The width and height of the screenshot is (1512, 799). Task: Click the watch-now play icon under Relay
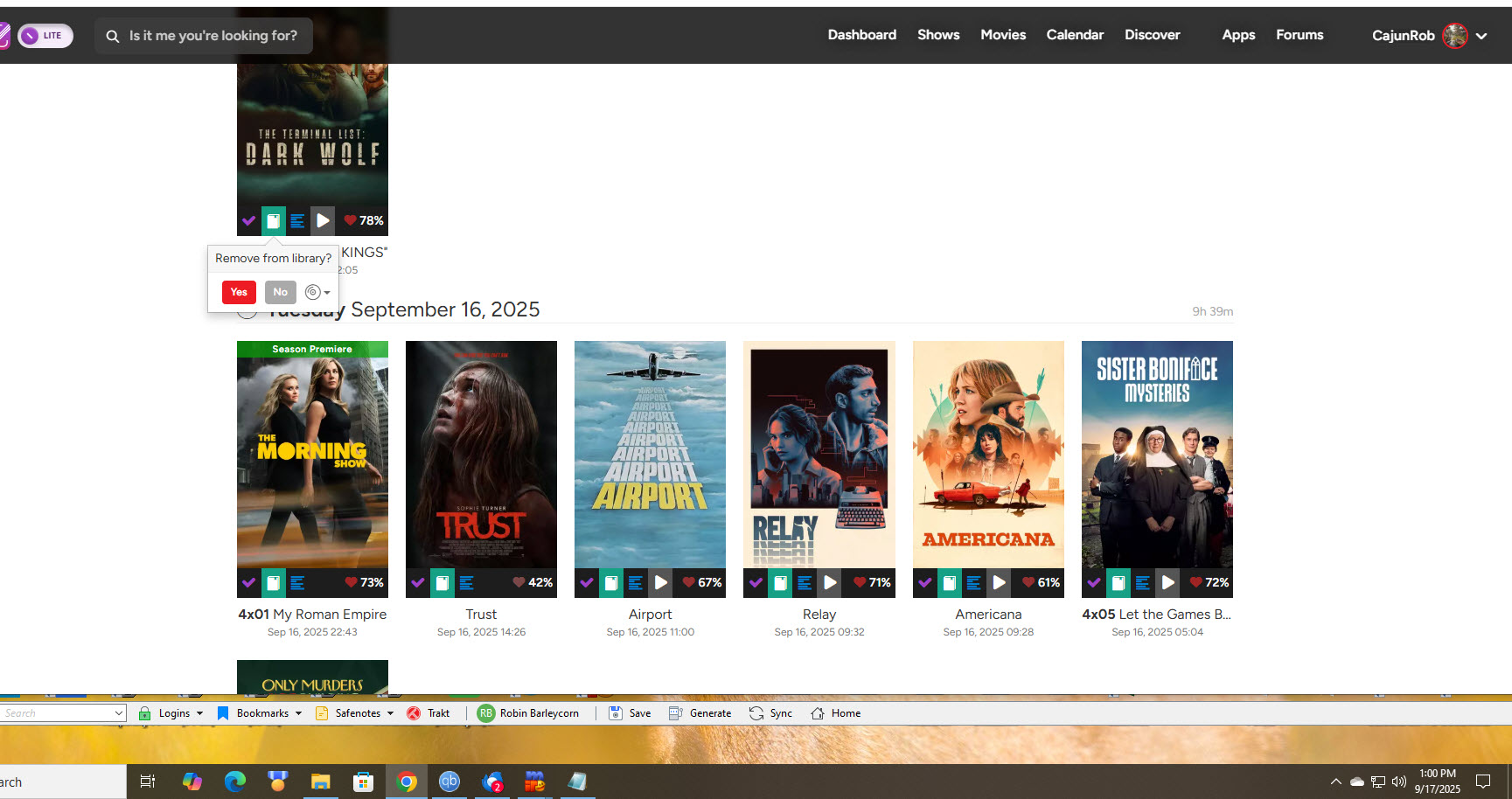point(830,583)
